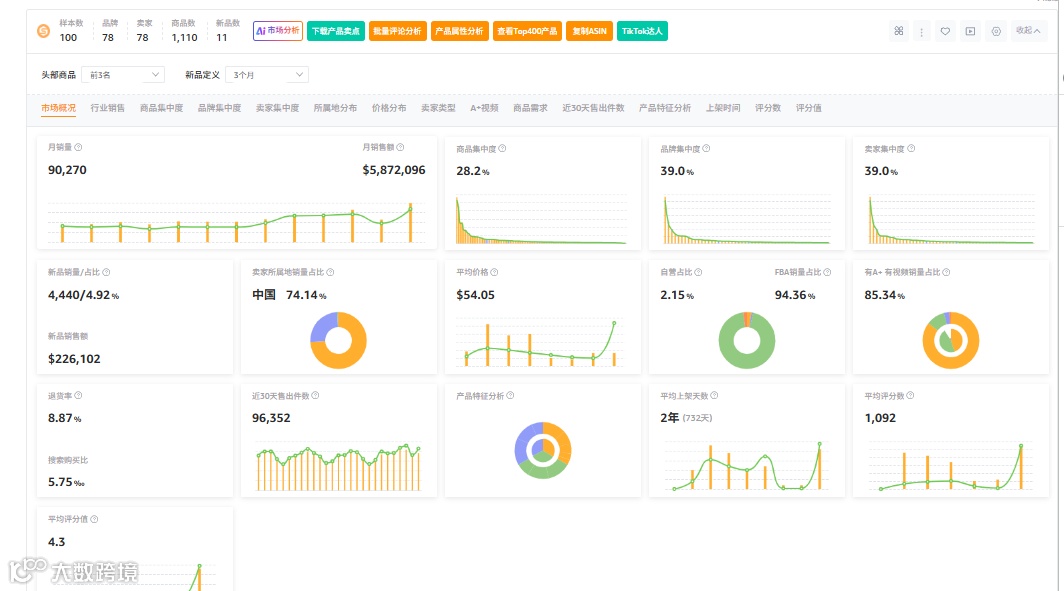Screen dimensions: 1064x591
Task: Switch to the 评分数 tab
Action: tap(768, 108)
